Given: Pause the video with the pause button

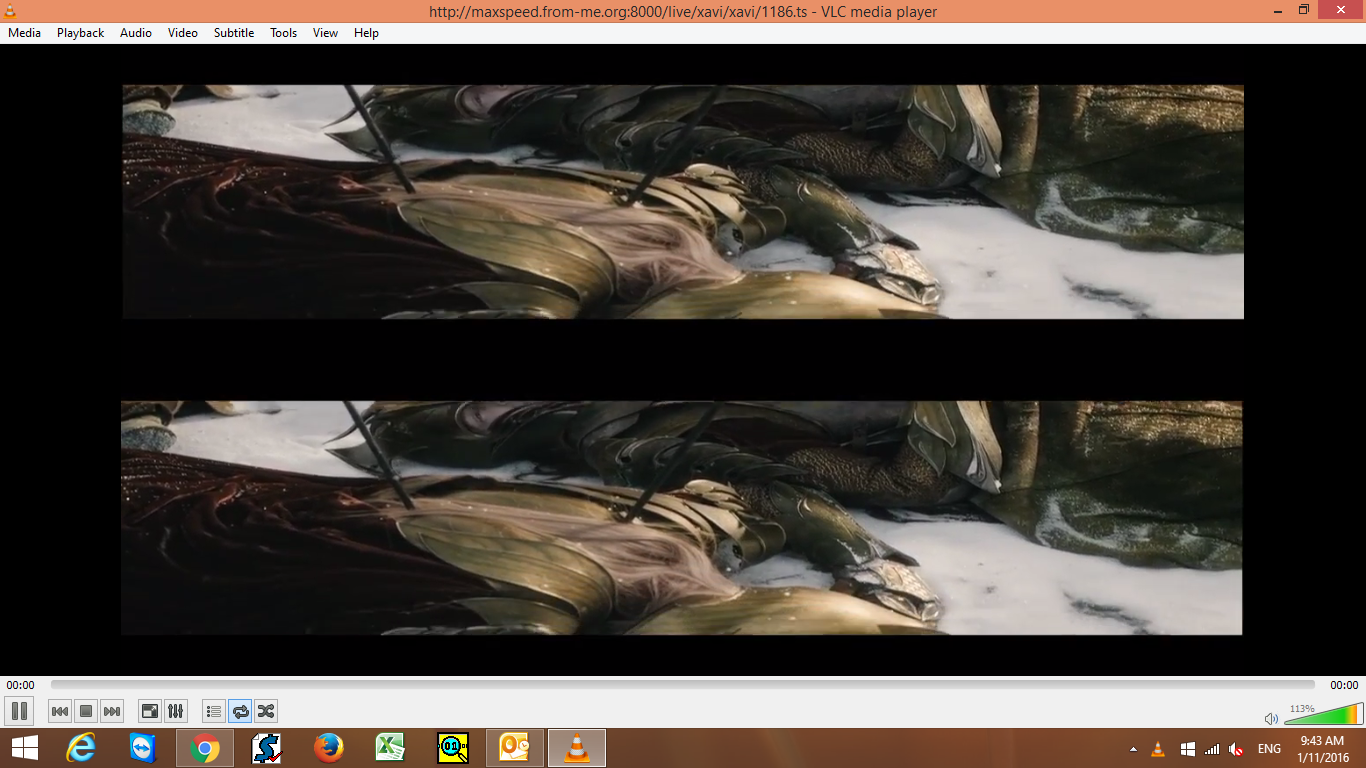Looking at the screenshot, I should pos(19,711).
